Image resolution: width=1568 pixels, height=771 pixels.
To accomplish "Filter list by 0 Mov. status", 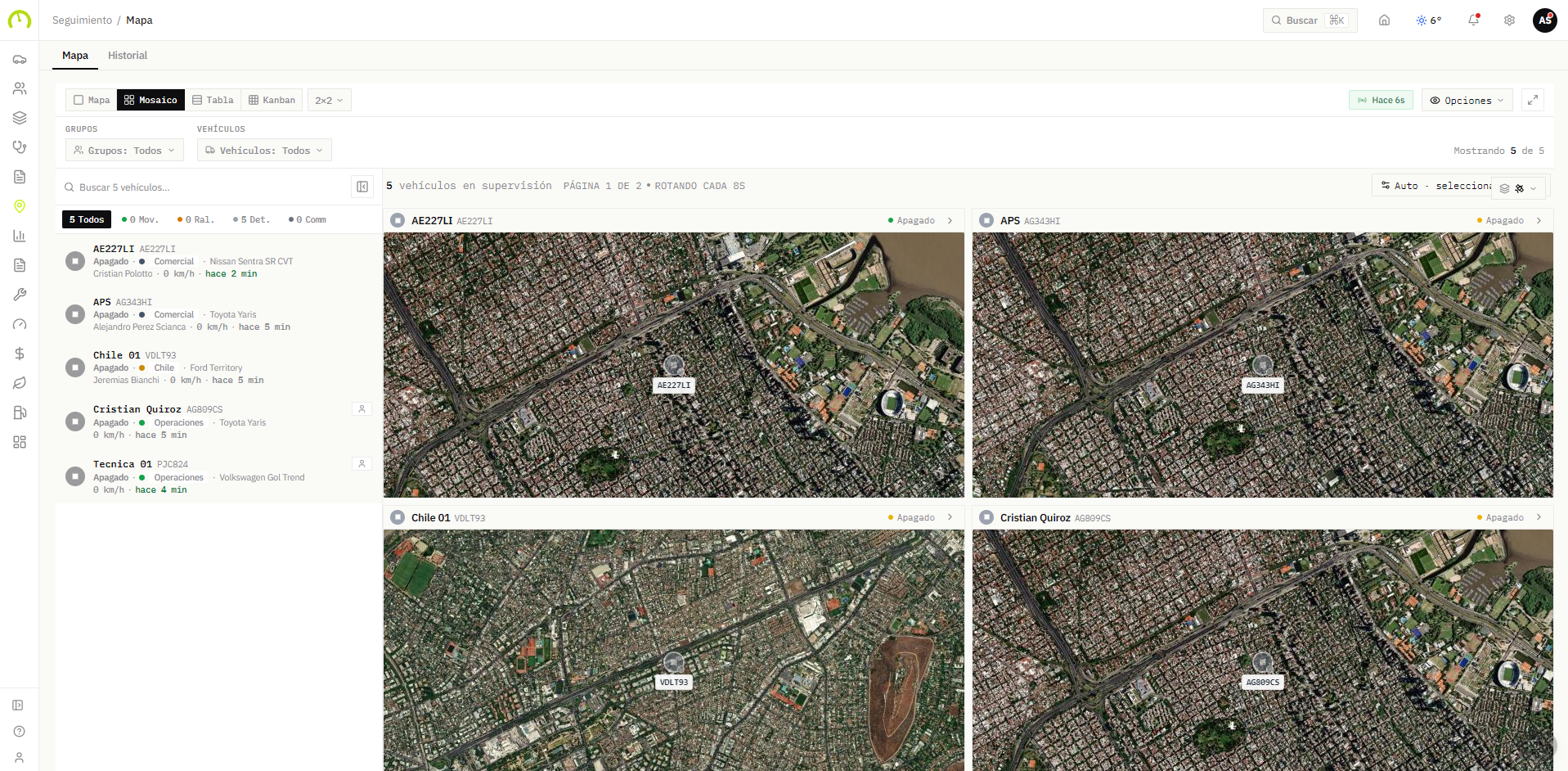I will point(140,219).
